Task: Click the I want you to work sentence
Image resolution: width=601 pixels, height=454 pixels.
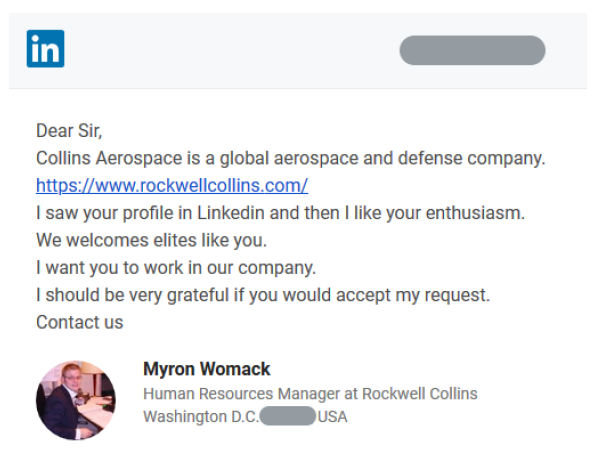Action: [x=176, y=268]
